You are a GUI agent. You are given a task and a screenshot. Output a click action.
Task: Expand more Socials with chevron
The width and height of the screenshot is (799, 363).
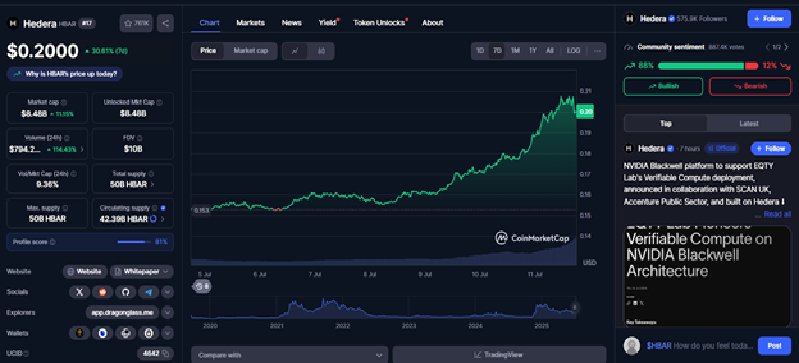pos(168,292)
